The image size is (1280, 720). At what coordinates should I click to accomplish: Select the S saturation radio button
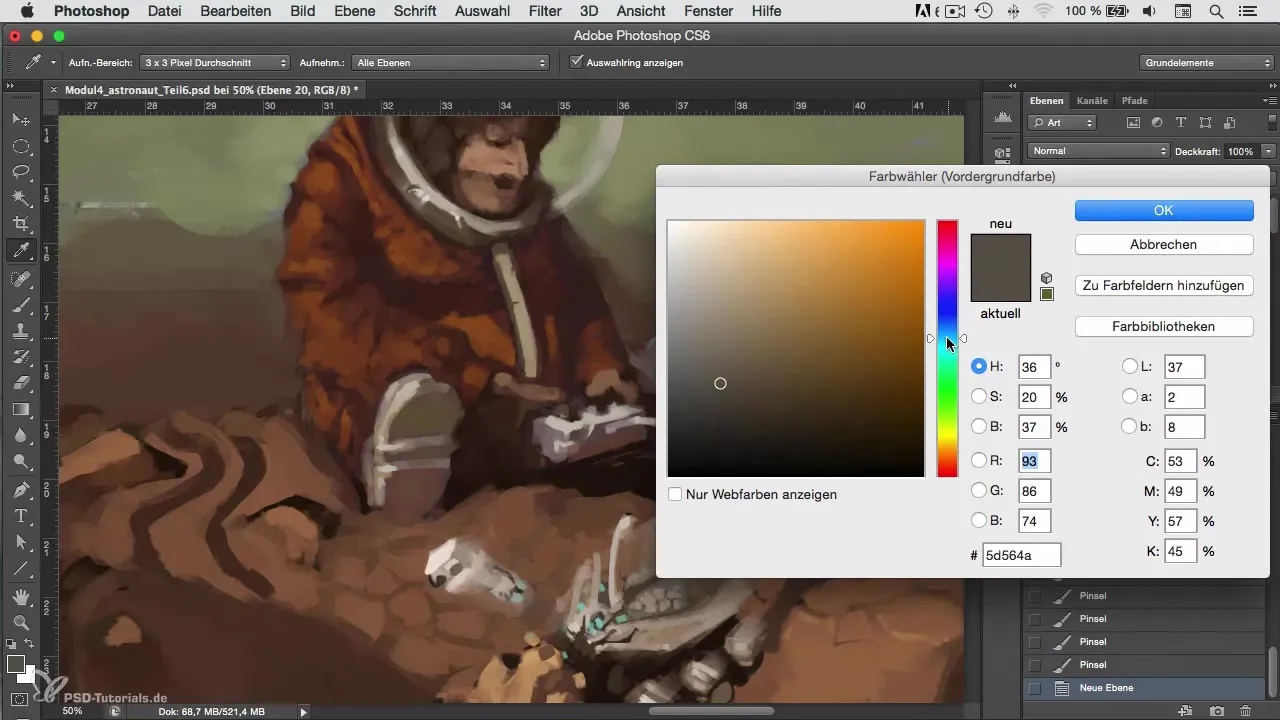(x=979, y=397)
